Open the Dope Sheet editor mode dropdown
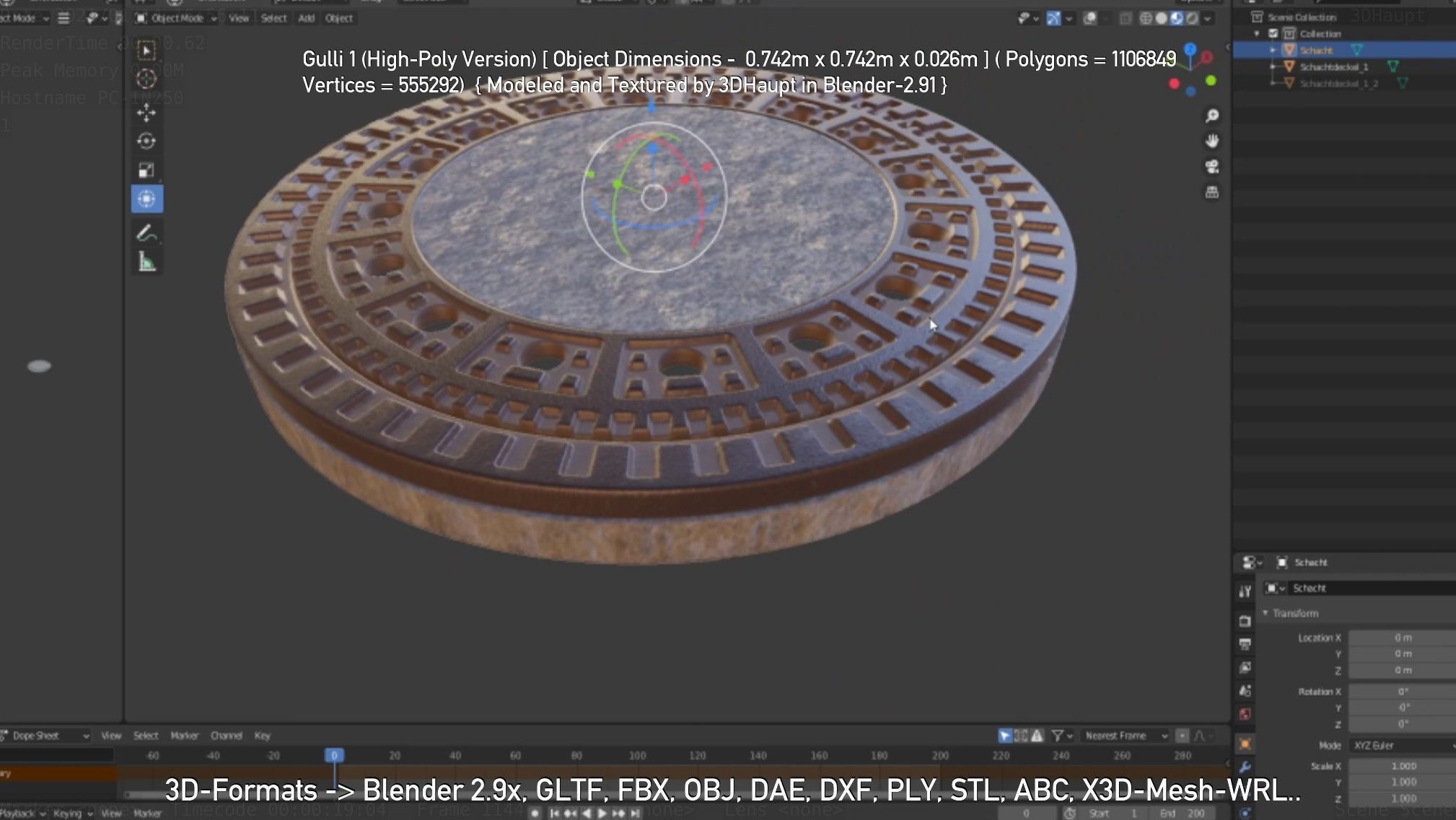 (45, 736)
